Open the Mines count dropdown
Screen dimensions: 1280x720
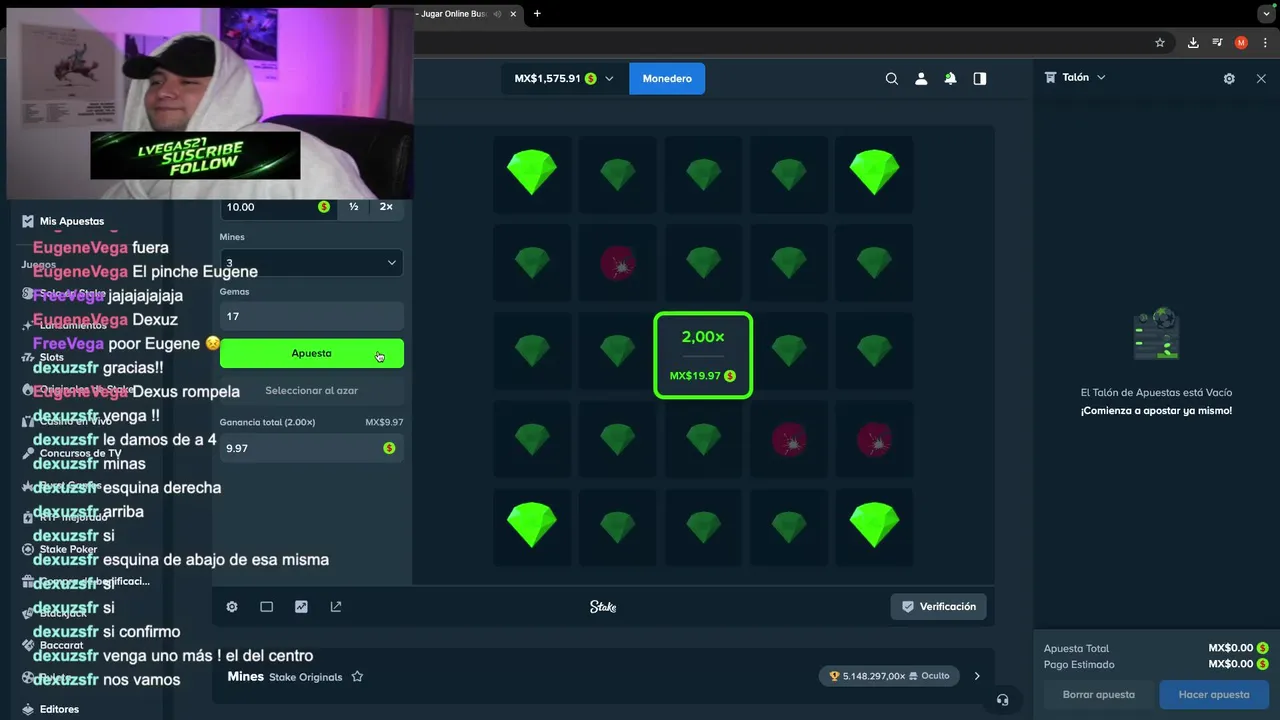click(x=311, y=263)
